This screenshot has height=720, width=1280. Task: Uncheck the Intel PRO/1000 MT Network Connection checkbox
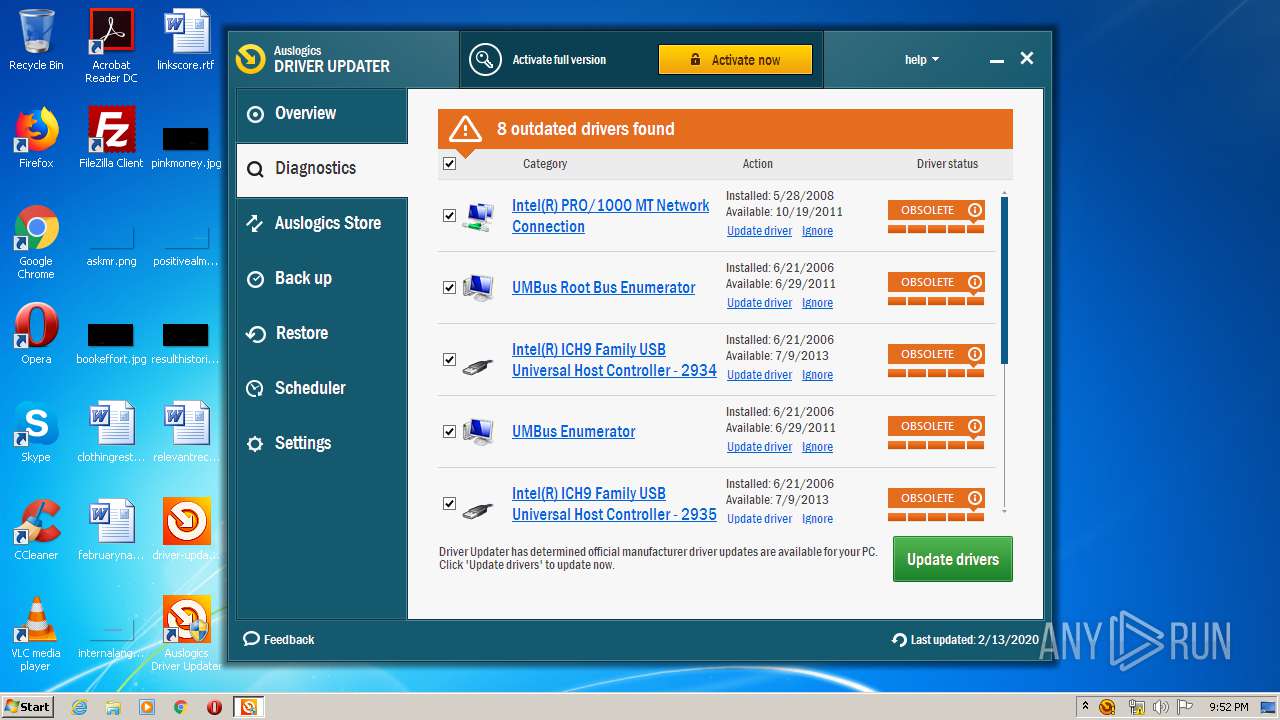point(449,215)
